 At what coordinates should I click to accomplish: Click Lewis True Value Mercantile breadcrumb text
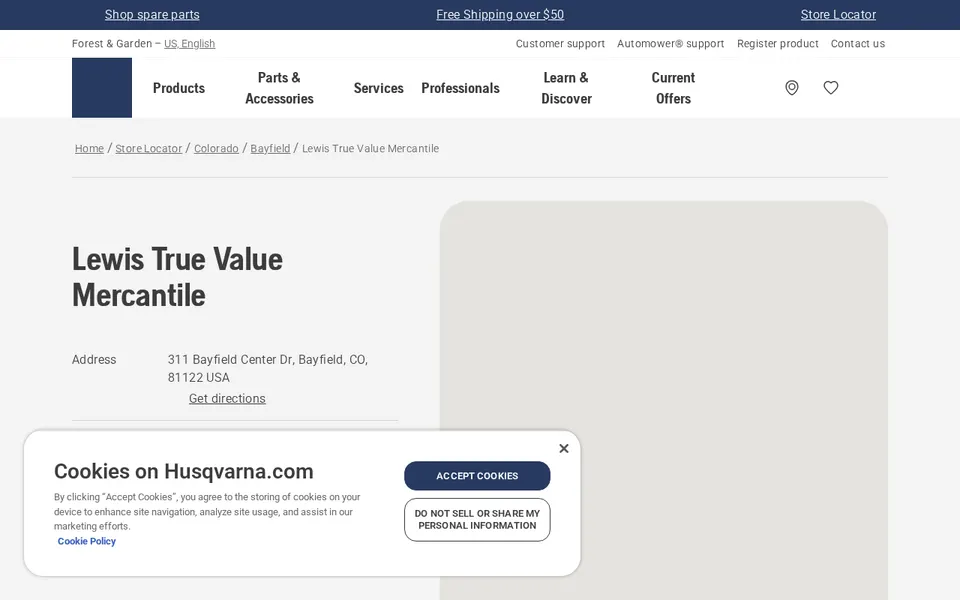point(370,148)
